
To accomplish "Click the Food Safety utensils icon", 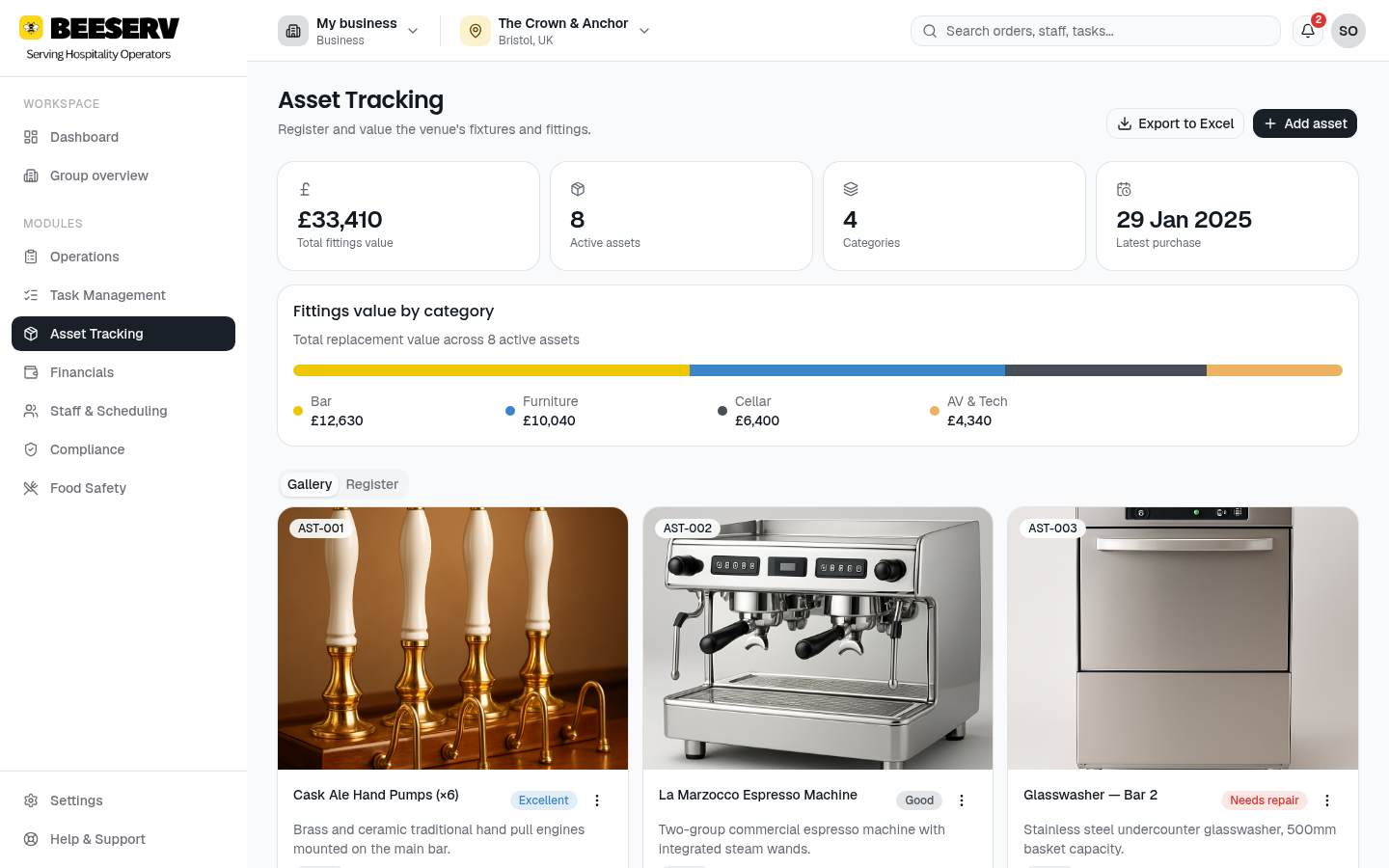I will click(31, 488).
